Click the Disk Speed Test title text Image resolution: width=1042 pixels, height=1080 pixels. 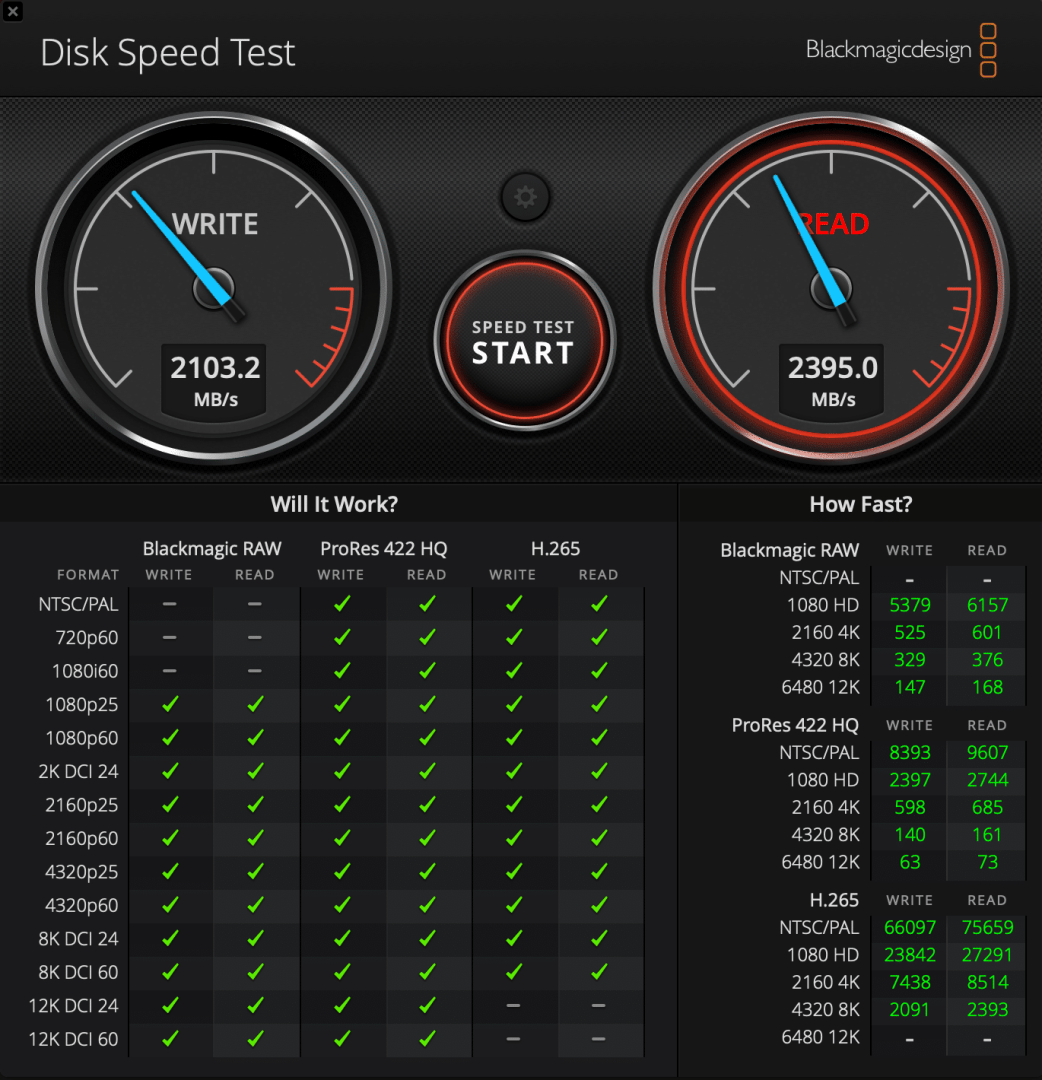point(167,52)
